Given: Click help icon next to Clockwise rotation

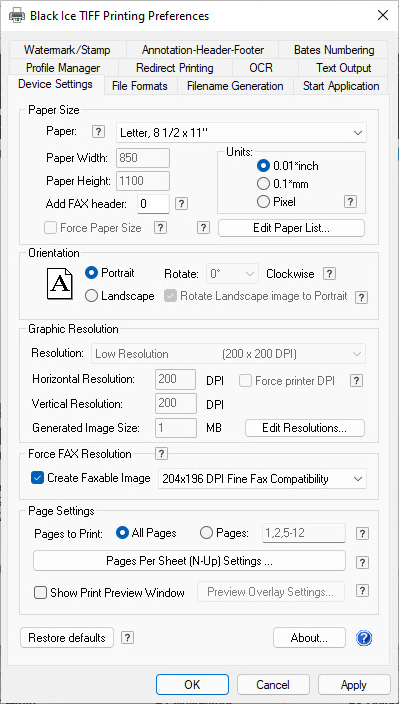Looking at the screenshot, I should coord(329,273).
